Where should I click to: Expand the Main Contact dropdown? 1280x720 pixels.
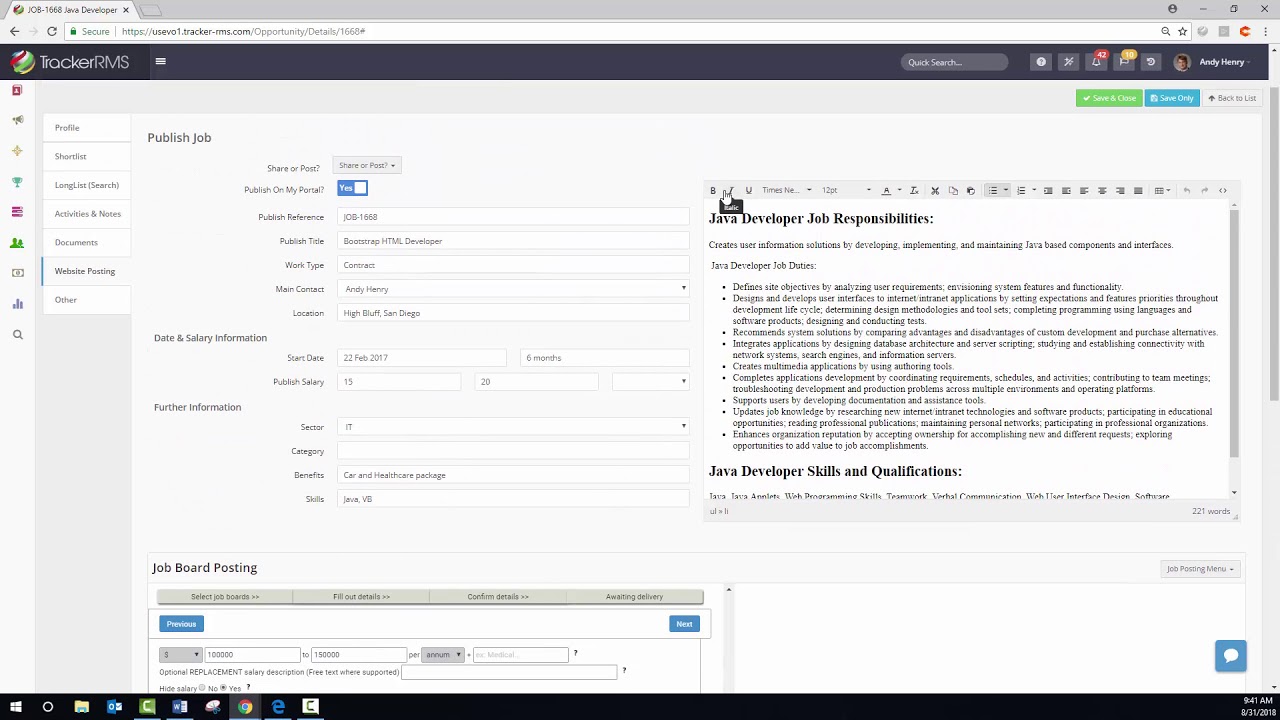(513, 289)
